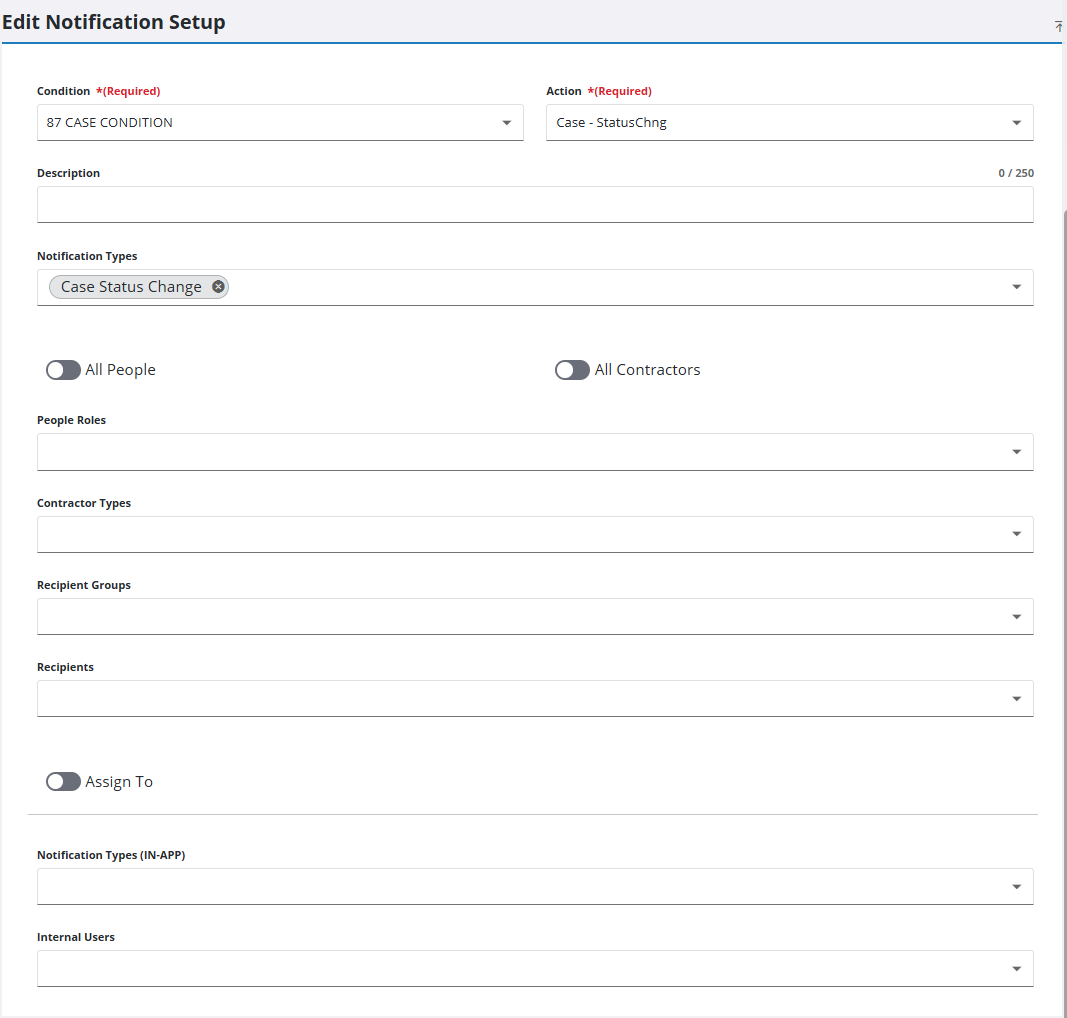Click the Condition field label
The height and width of the screenshot is (1018, 1067).
[63, 91]
